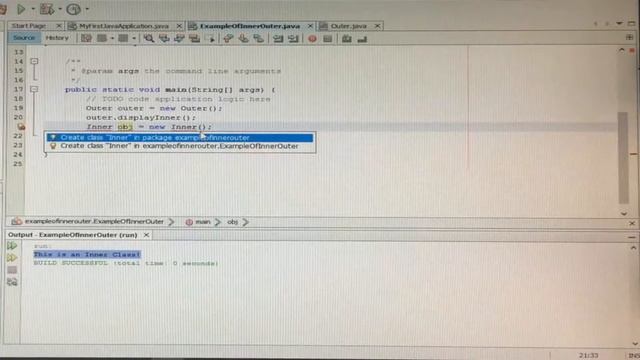The height and width of the screenshot is (360, 640).
Task: Click the Last Edit toolbar icon
Action: (86, 38)
